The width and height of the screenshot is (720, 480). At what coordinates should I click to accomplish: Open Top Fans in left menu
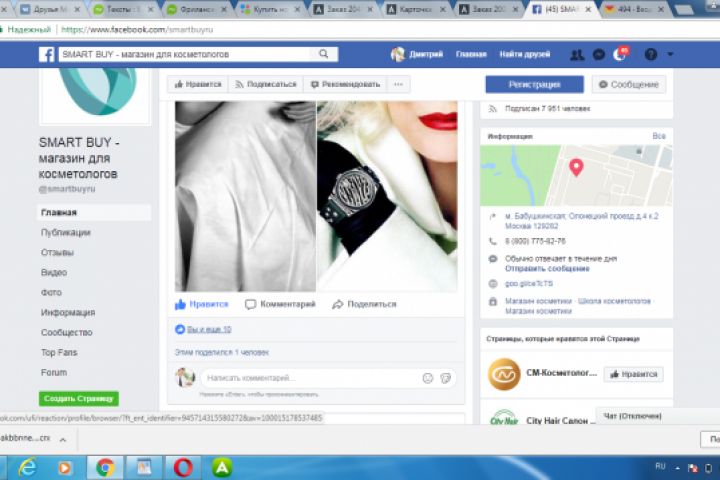point(59,352)
